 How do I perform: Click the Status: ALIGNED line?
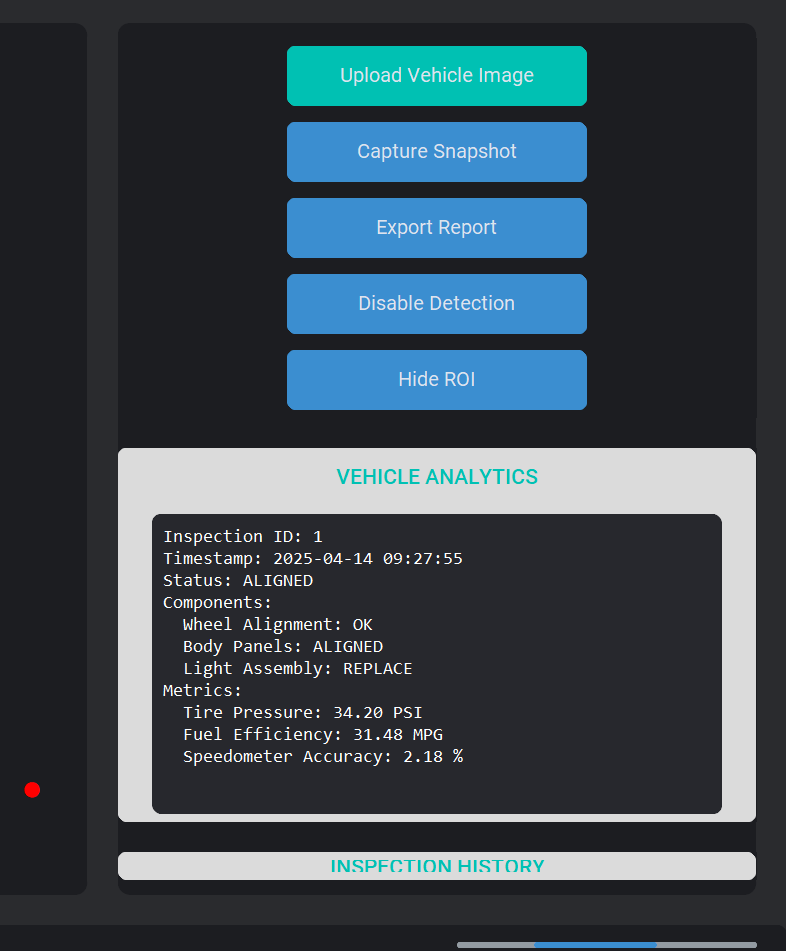(238, 581)
